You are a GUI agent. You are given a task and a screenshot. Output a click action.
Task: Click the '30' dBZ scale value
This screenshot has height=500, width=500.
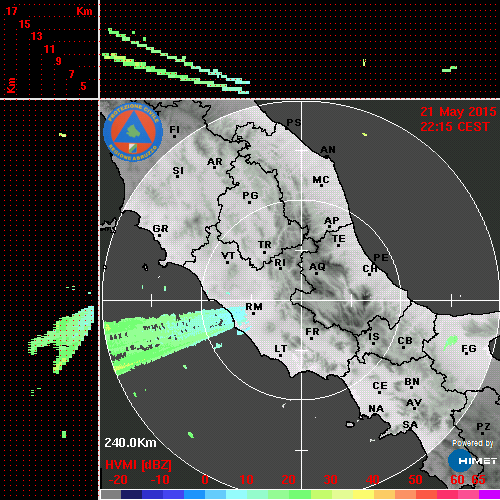click(330, 480)
